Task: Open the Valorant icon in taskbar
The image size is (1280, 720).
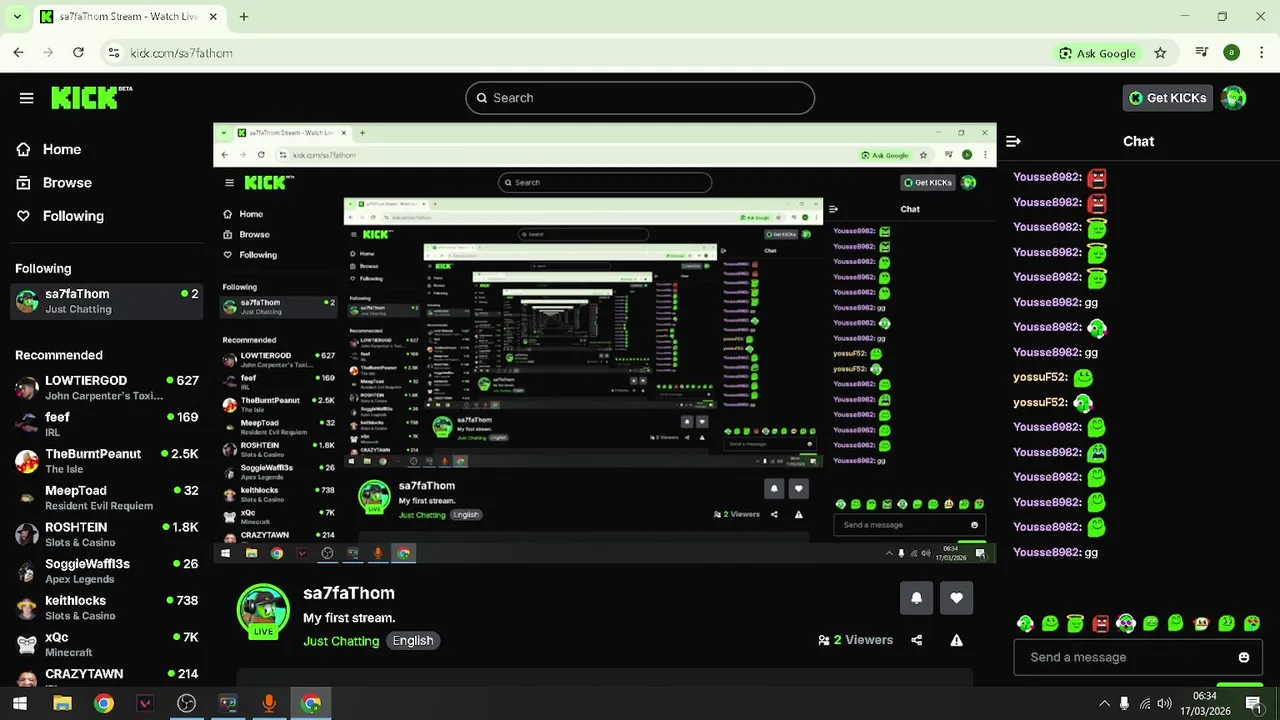Action: tap(145, 704)
